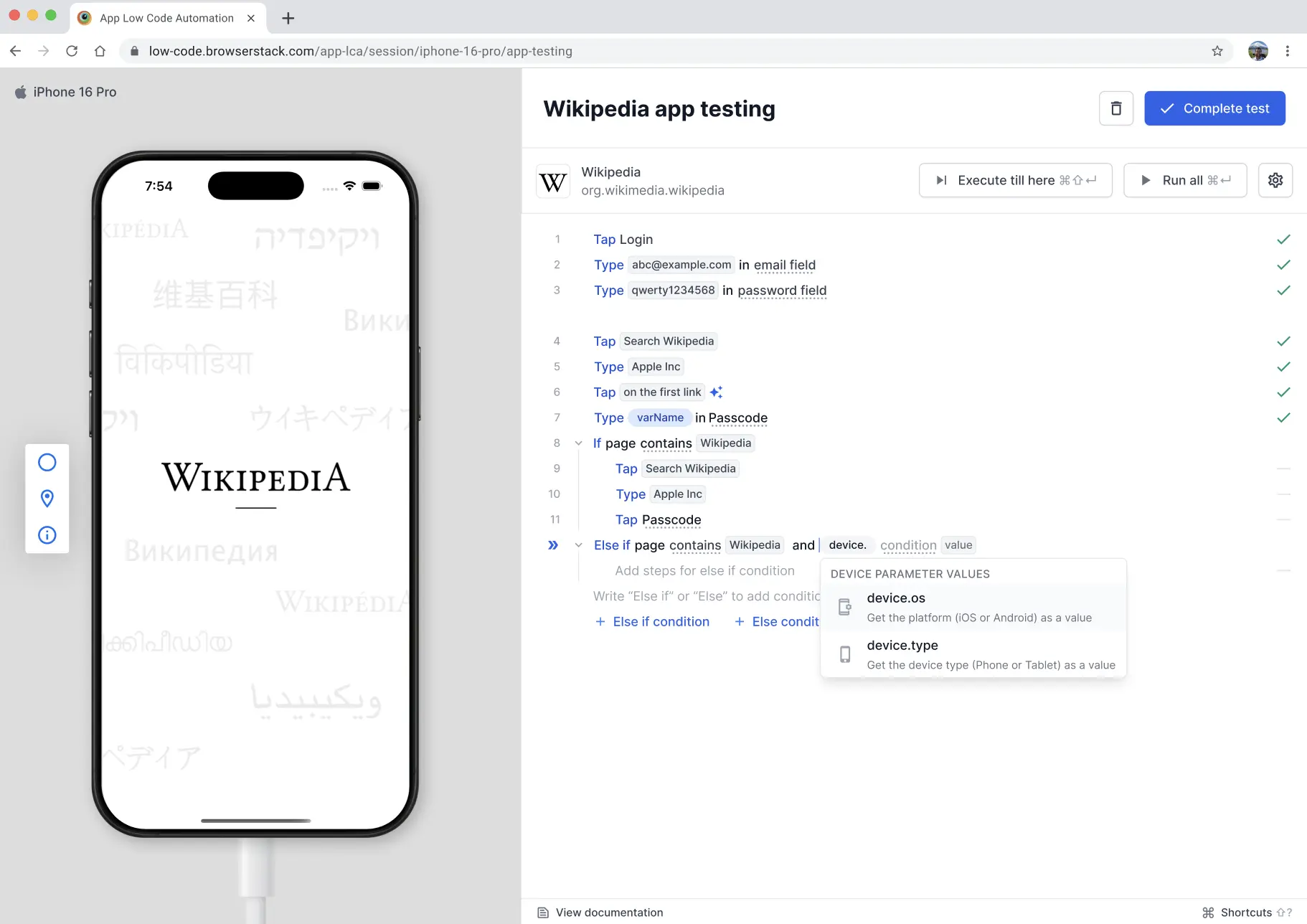Open the condition selector in Else if row
The image size is (1307, 924).
point(908,545)
